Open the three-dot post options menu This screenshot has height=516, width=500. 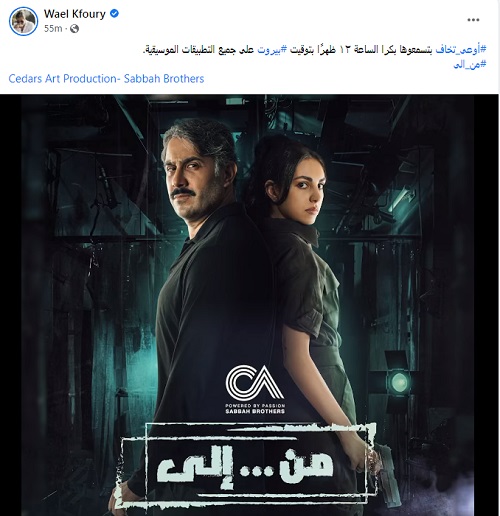[473, 20]
